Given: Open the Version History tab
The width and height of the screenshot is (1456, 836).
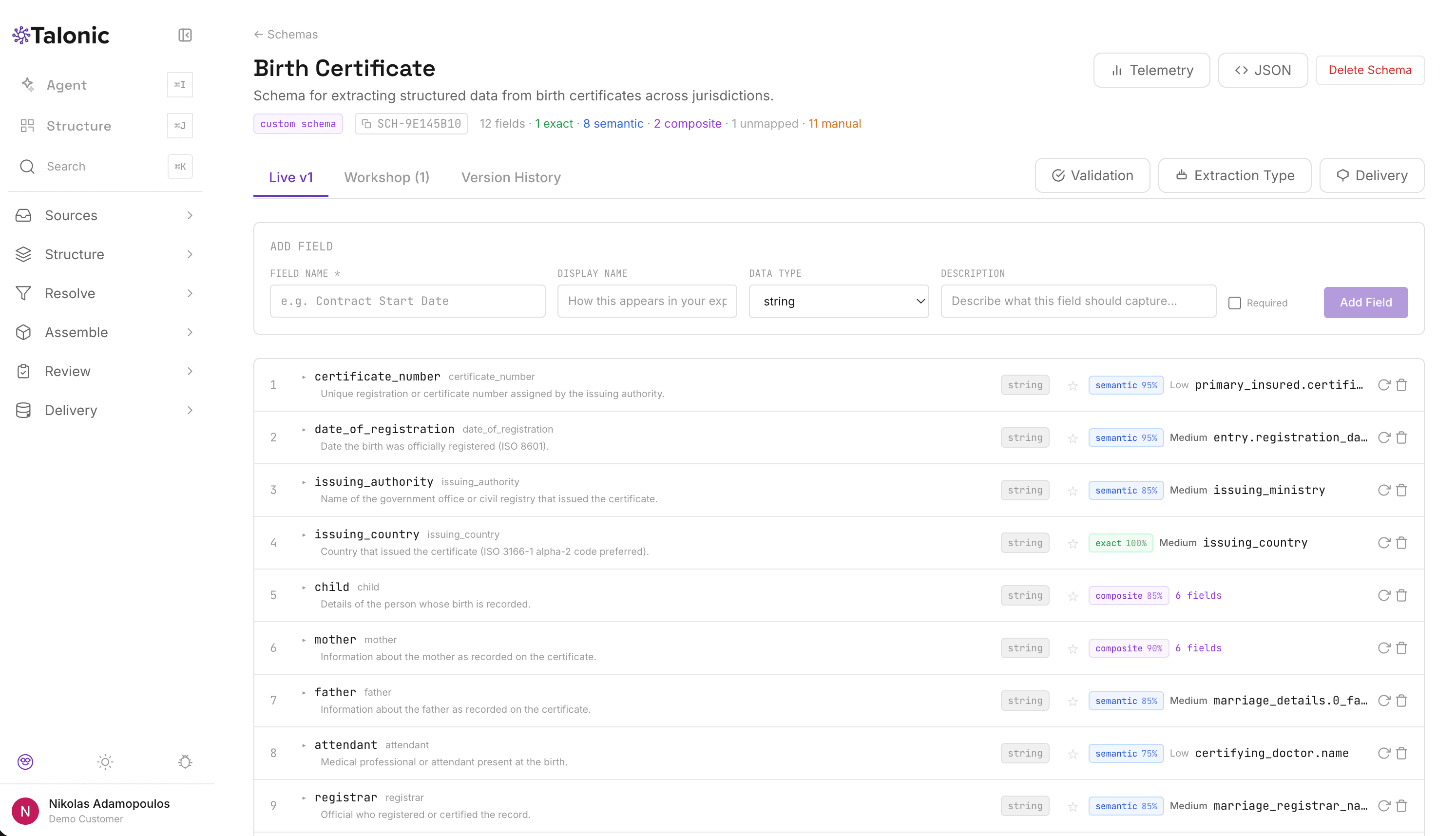Looking at the screenshot, I should pos(510,177).
